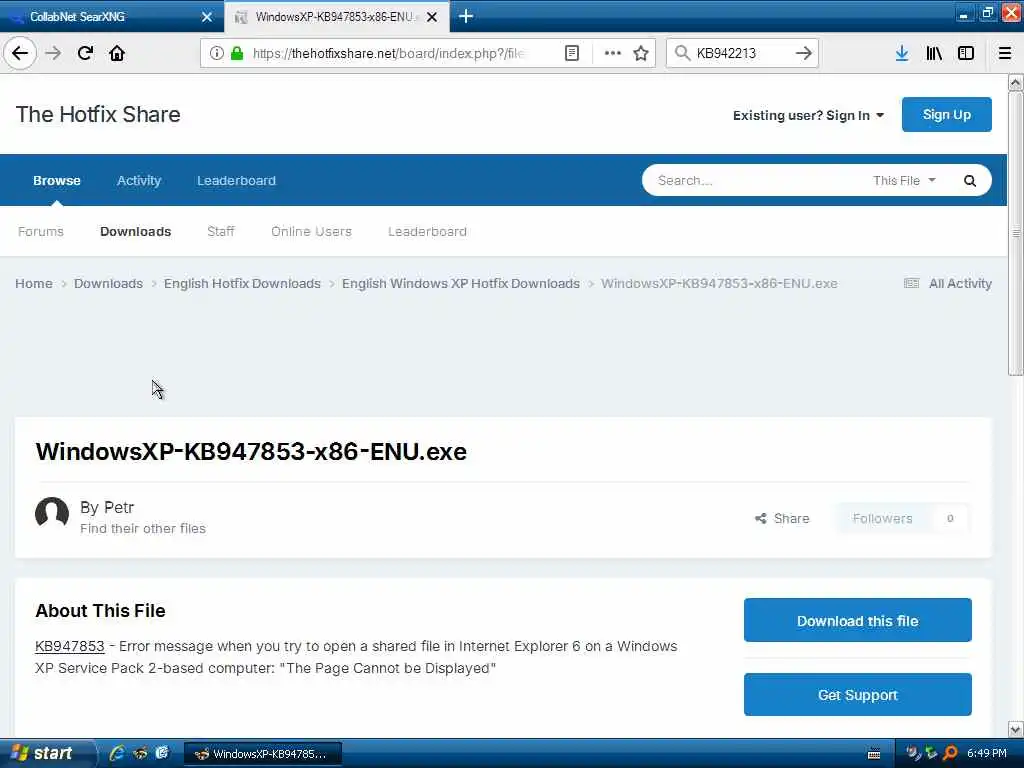This screenshot has height=768, width=1024.
Task: Select the Browse navigation tab
Action: [x=57, y=181]
